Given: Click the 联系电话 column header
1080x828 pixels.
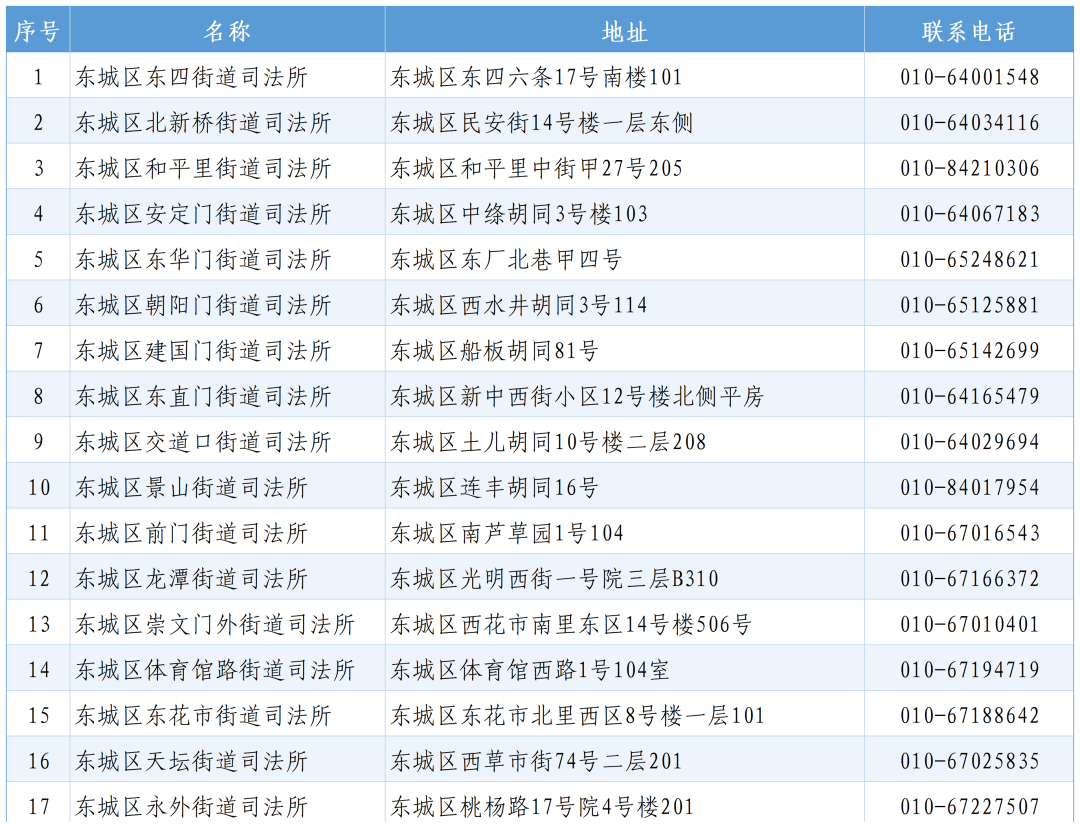Looking at the screenshot, I should click(x=969, y=32).
